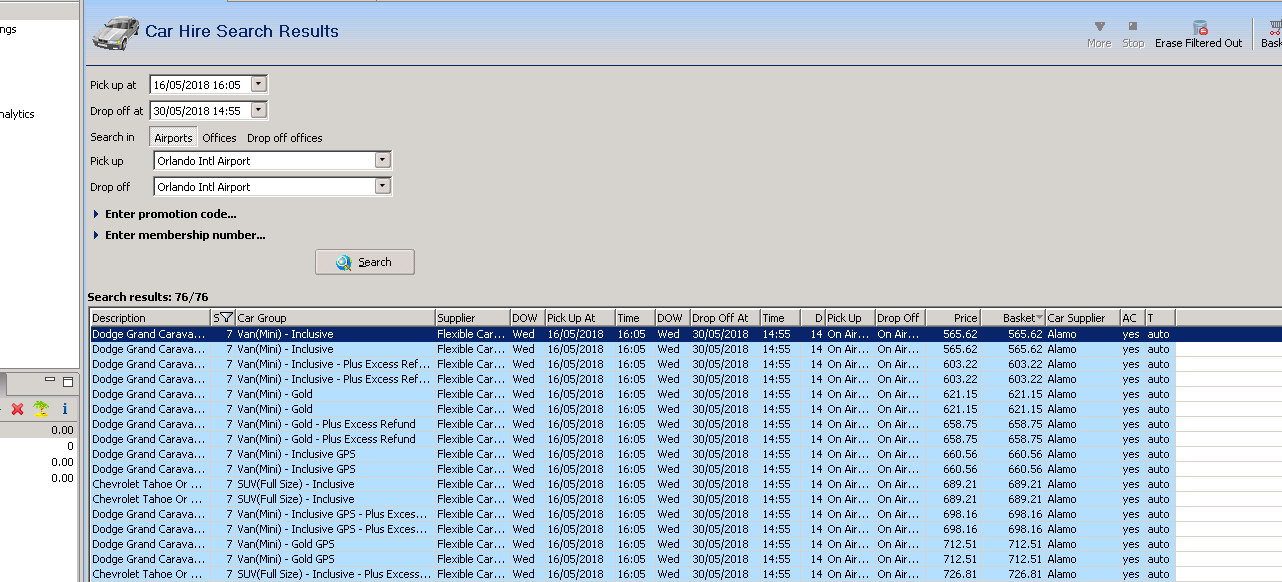The width and height of the screenshot is (1282, 582).
Task: Switch to the Airports tab
Action: [173, 138]
